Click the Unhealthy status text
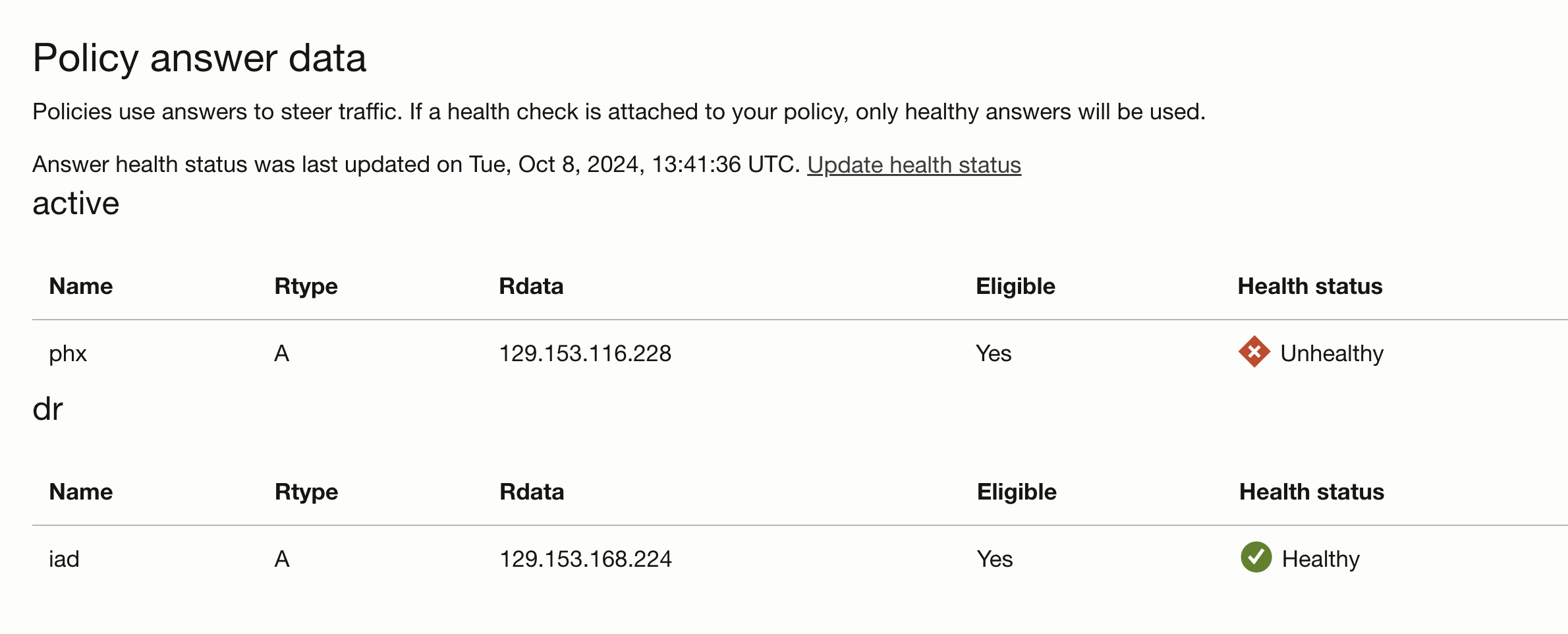This screenshot has width=1568, height=634. [x=1331, y=354]
